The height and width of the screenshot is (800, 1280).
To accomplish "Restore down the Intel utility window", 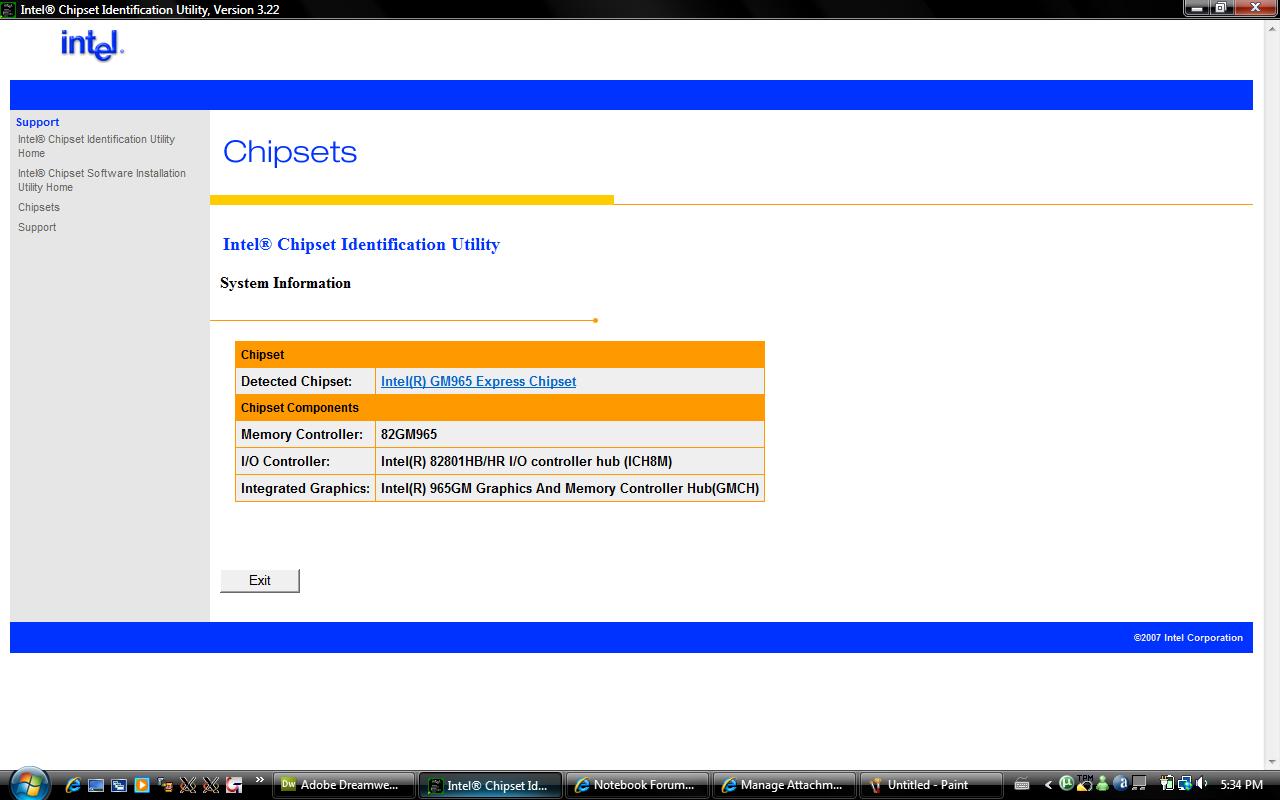I will [1221, 8].
